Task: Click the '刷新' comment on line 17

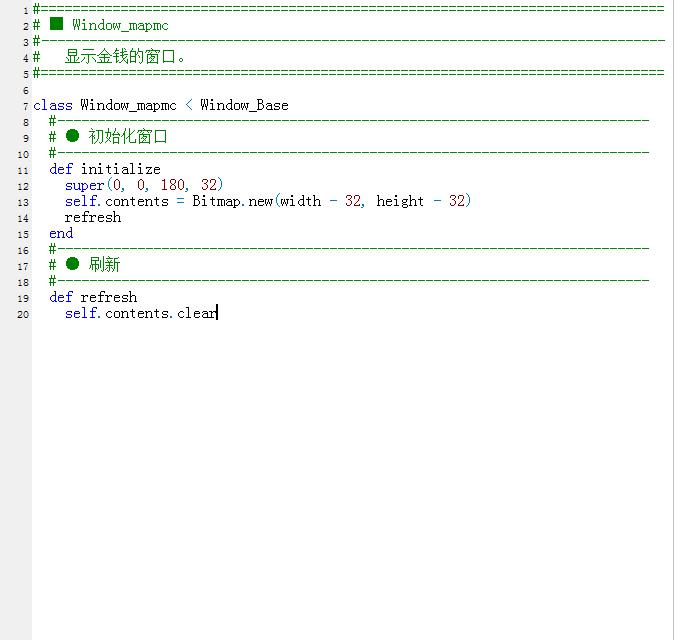Action: (104, 264)
